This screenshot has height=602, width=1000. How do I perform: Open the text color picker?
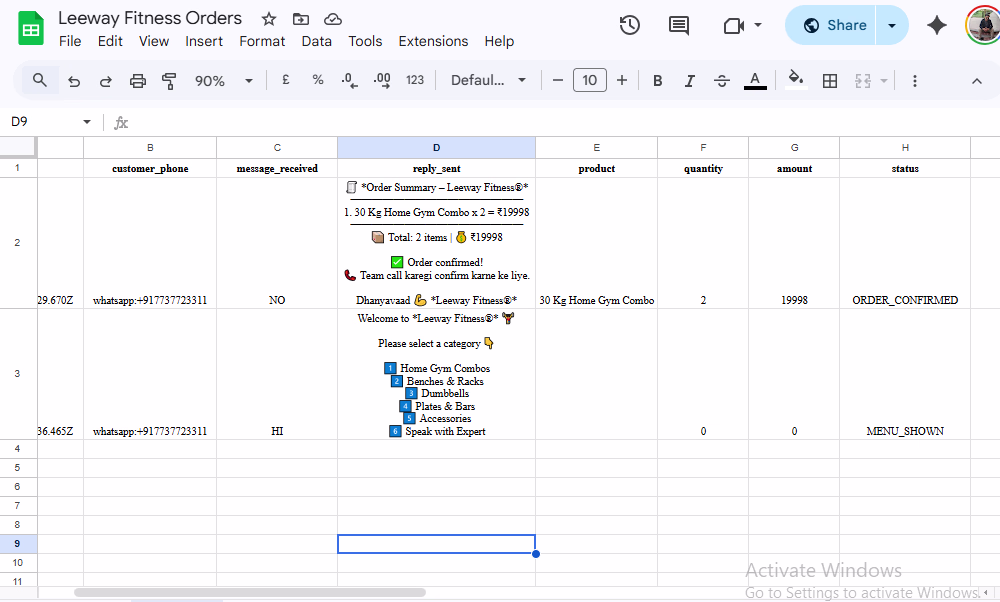point(755,80)
